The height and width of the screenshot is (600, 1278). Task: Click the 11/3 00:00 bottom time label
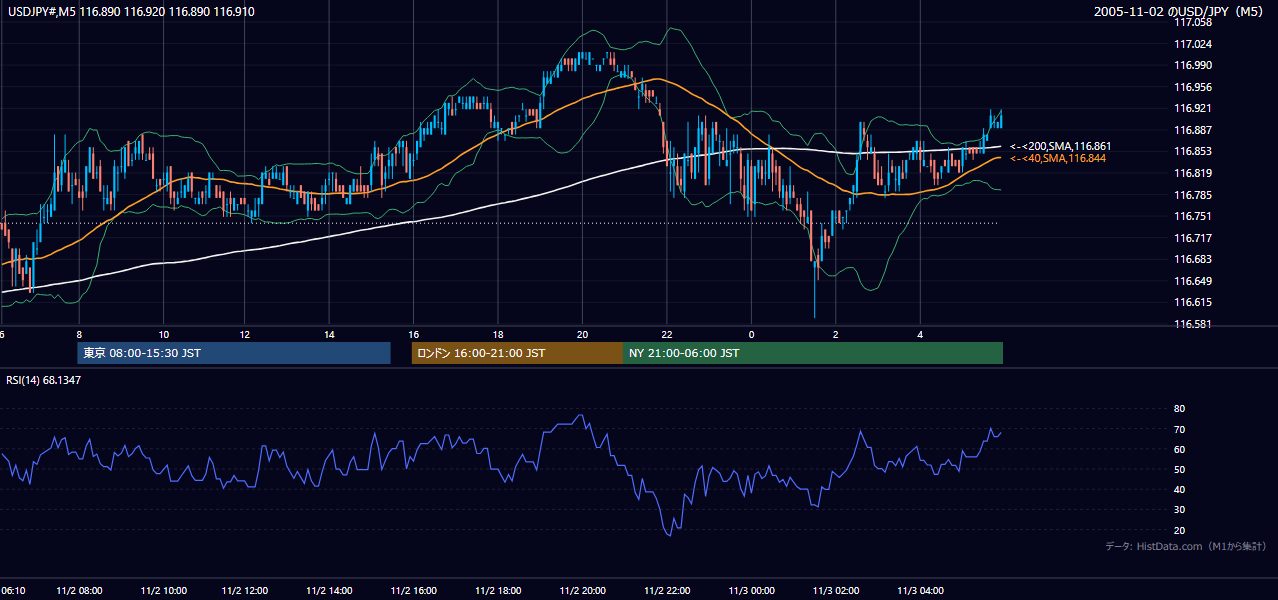click(751, 591)
